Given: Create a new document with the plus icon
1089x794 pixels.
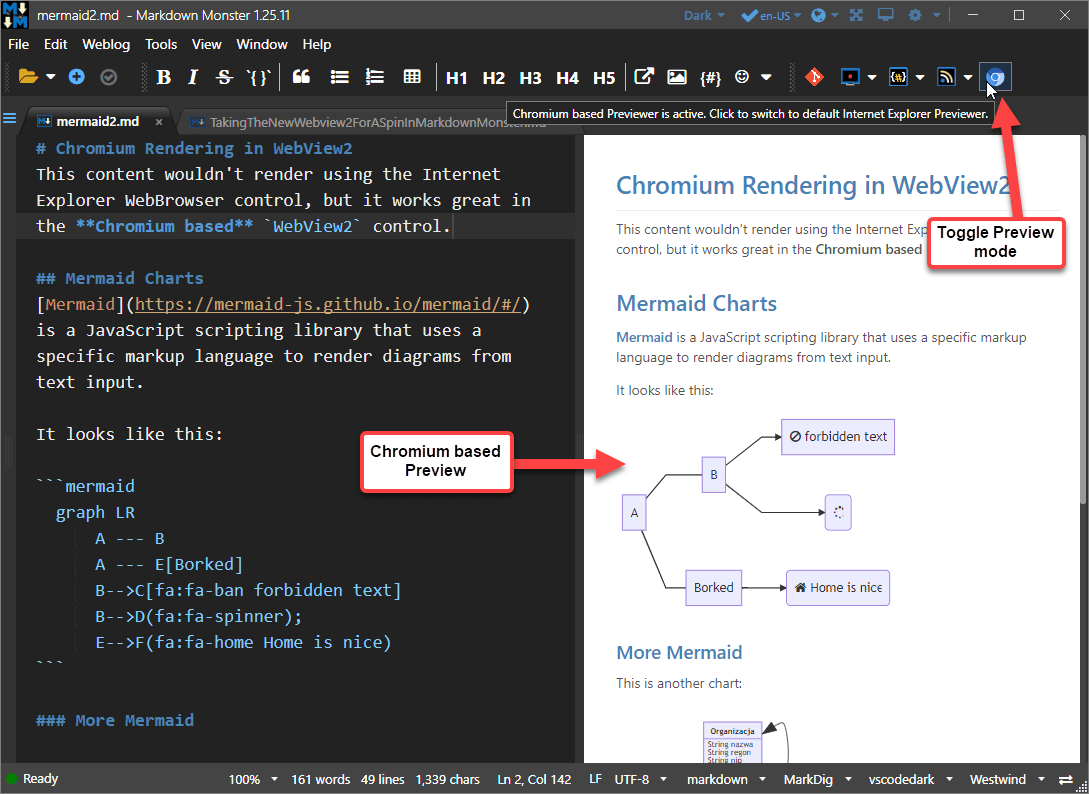Looking at the screenshot, I should 76,76.
